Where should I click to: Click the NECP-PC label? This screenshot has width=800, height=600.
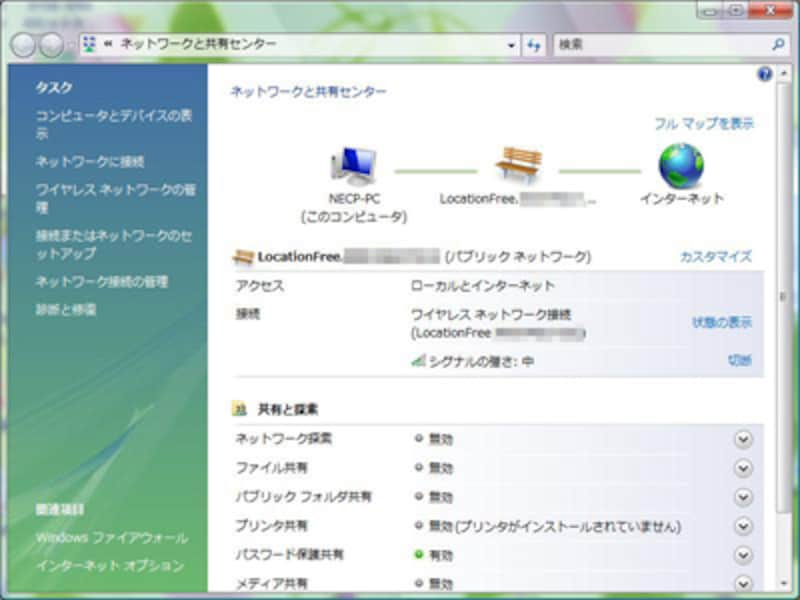(354, 199)
